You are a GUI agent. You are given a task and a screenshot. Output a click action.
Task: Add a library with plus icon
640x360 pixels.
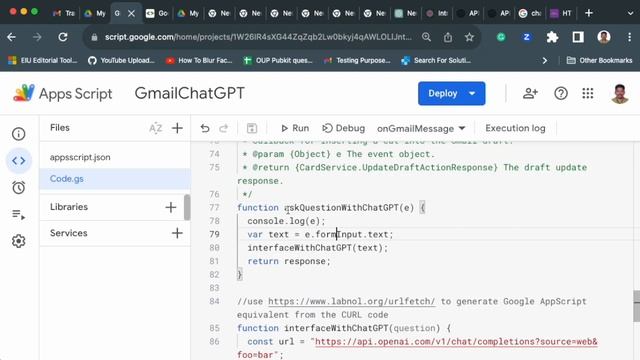171,207
